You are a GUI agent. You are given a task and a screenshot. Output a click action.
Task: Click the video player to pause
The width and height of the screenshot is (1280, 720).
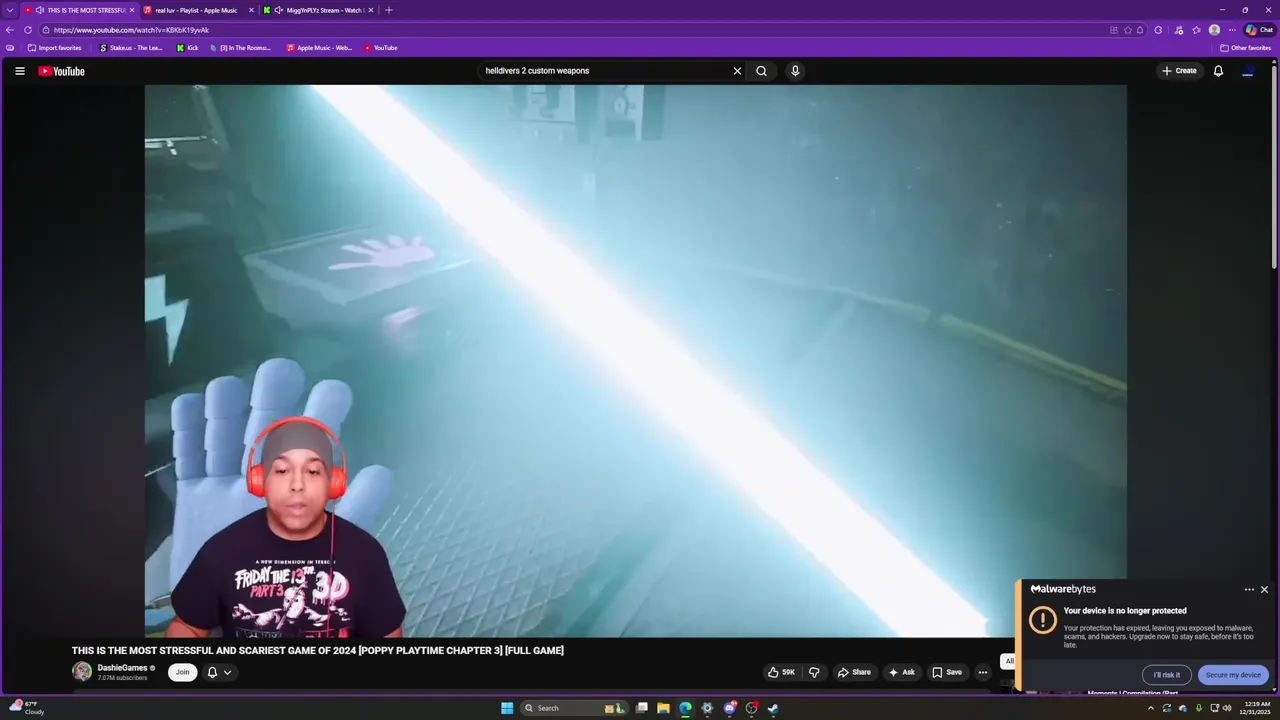635,360
